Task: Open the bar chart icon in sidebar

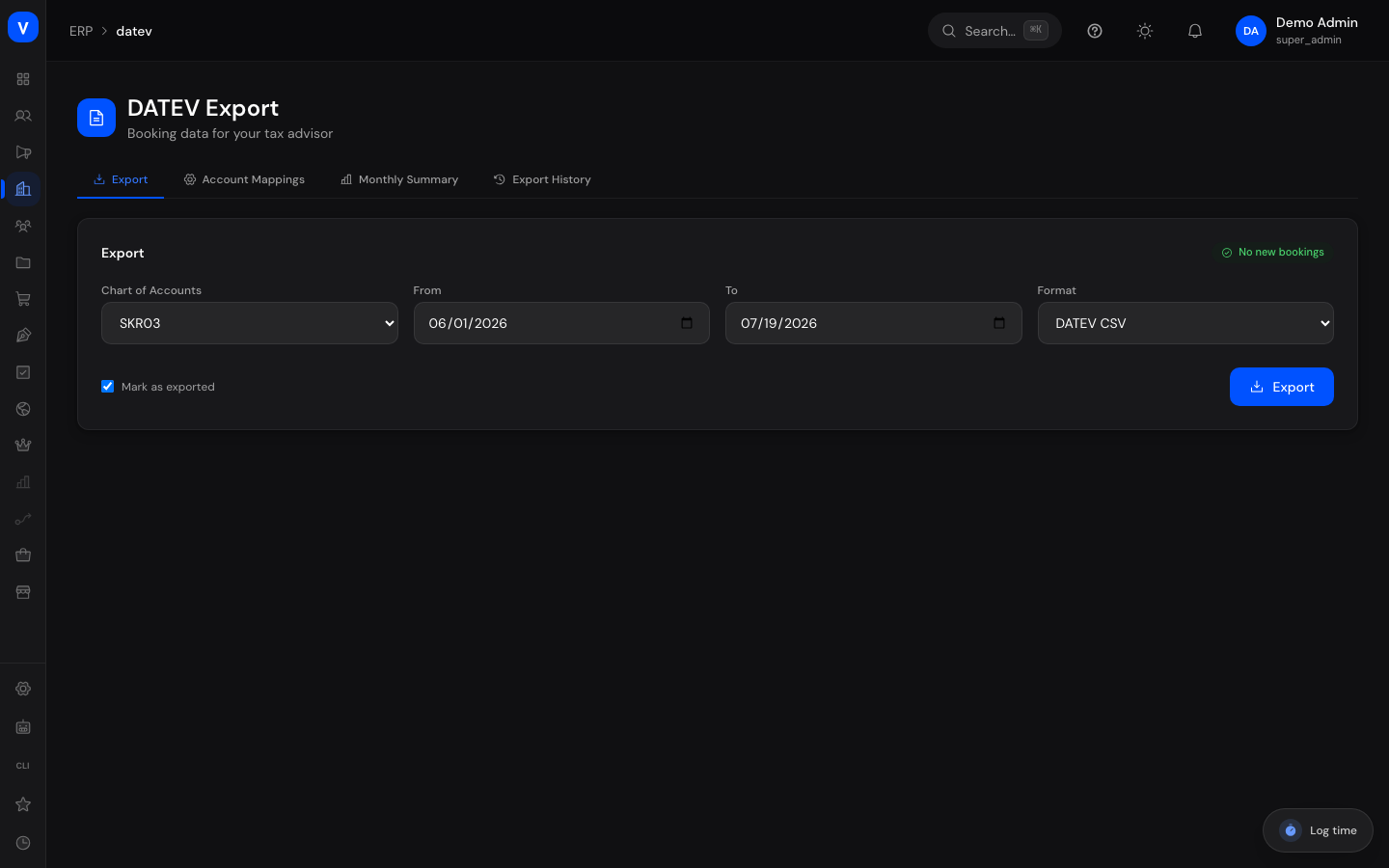Action: (x=23, y=482)
